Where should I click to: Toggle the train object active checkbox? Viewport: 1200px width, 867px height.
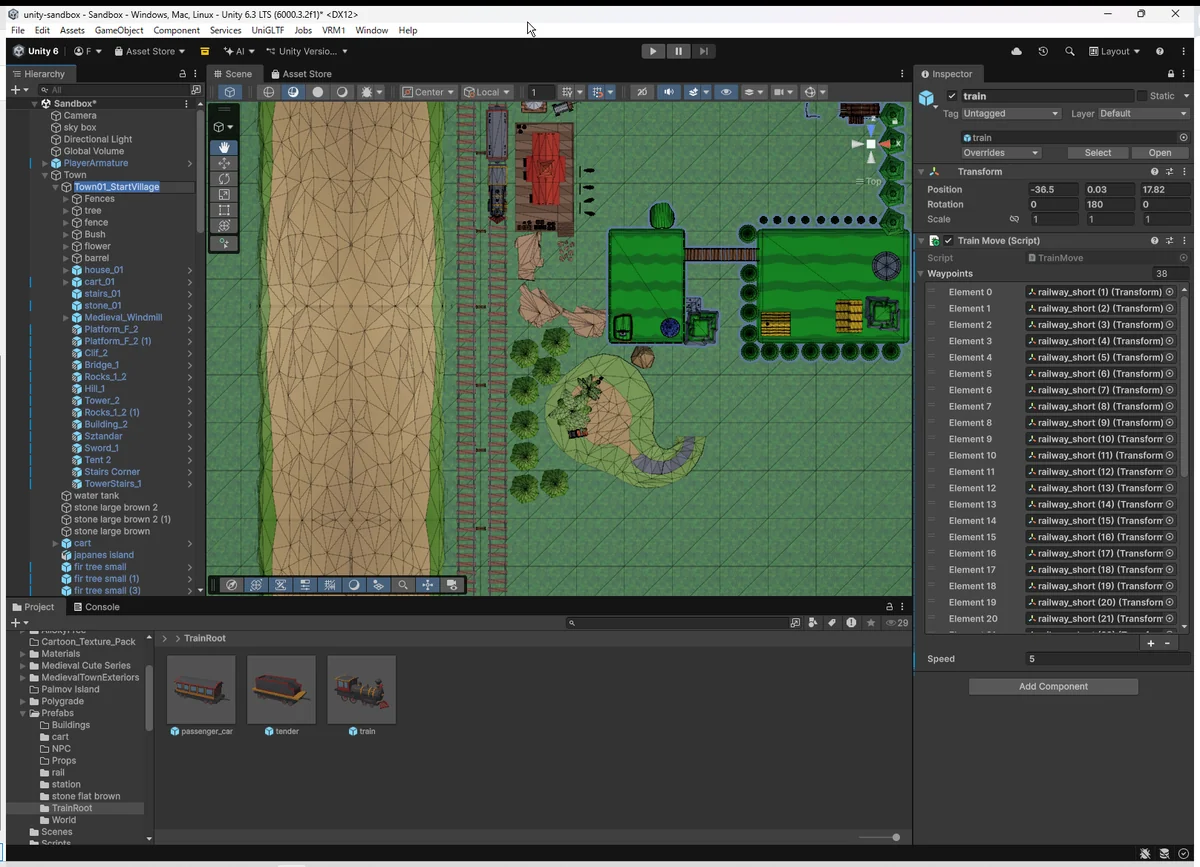952,96
